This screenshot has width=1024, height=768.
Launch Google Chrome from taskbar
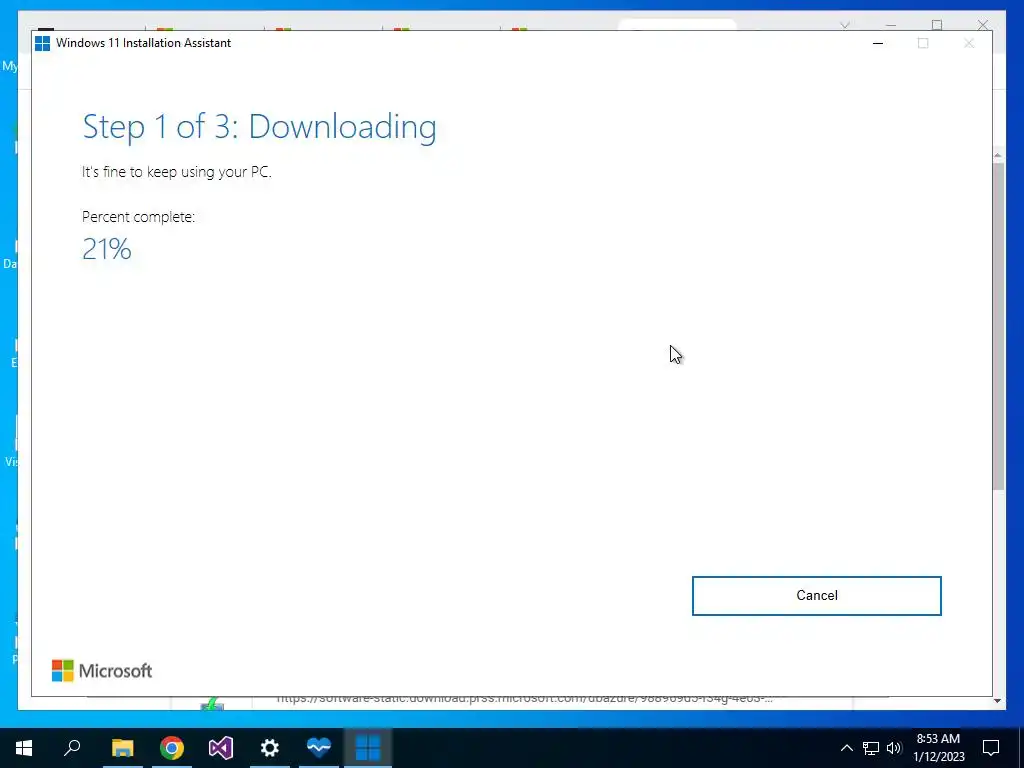[x=172, y=748]
